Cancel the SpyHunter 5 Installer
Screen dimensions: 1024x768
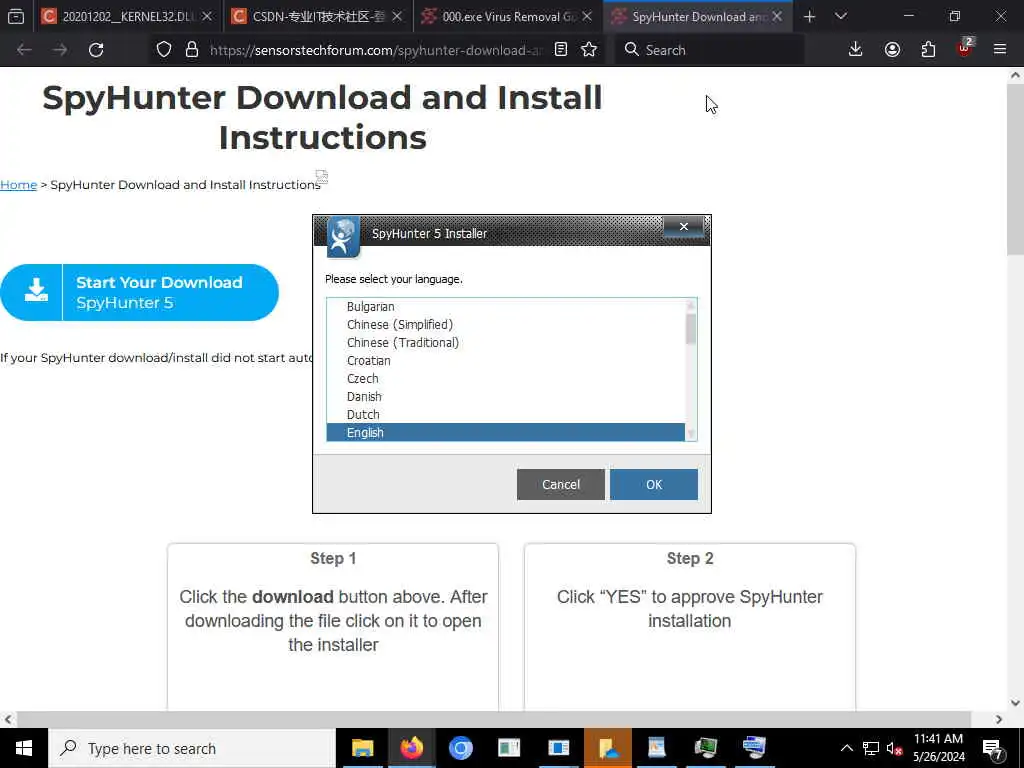(560, 485)
